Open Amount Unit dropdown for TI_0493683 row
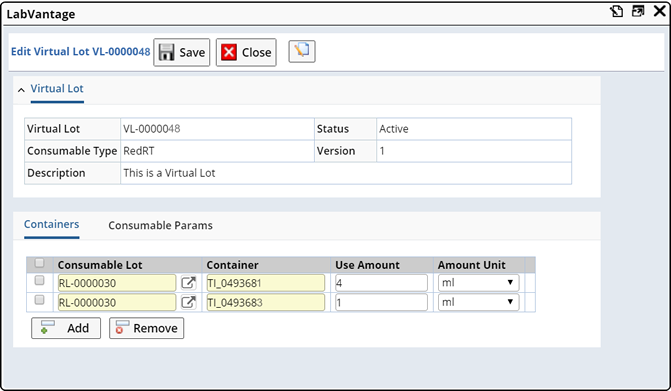The image size is (671, 391). click(x=478, y=302)
